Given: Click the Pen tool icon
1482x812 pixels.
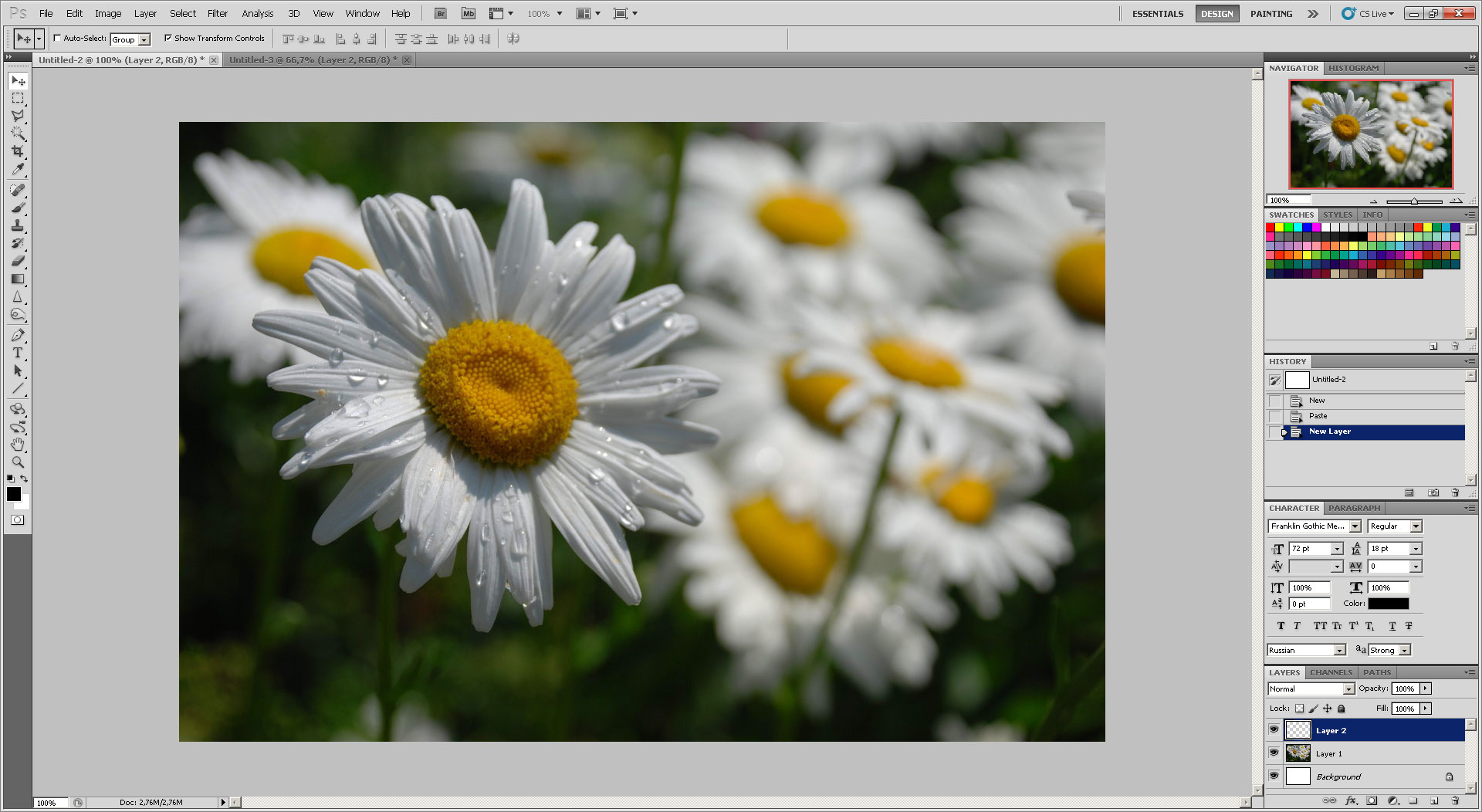Looking at the screenshot, I should click(x=18, y=335).
